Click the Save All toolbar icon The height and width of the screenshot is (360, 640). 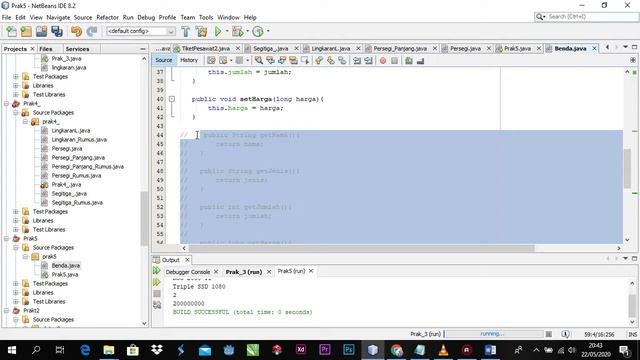(x=57, y=31)
